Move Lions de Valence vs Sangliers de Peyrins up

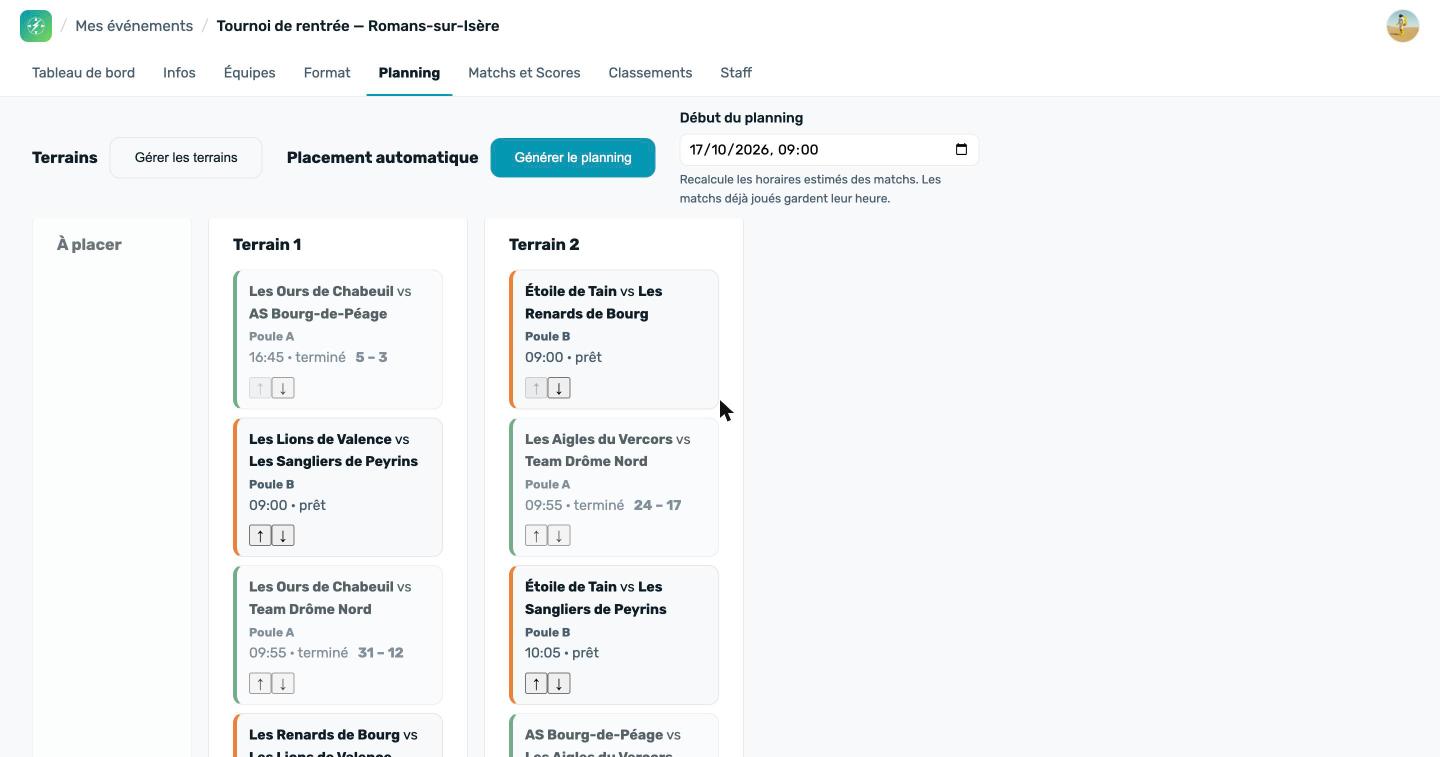[260, 536]
